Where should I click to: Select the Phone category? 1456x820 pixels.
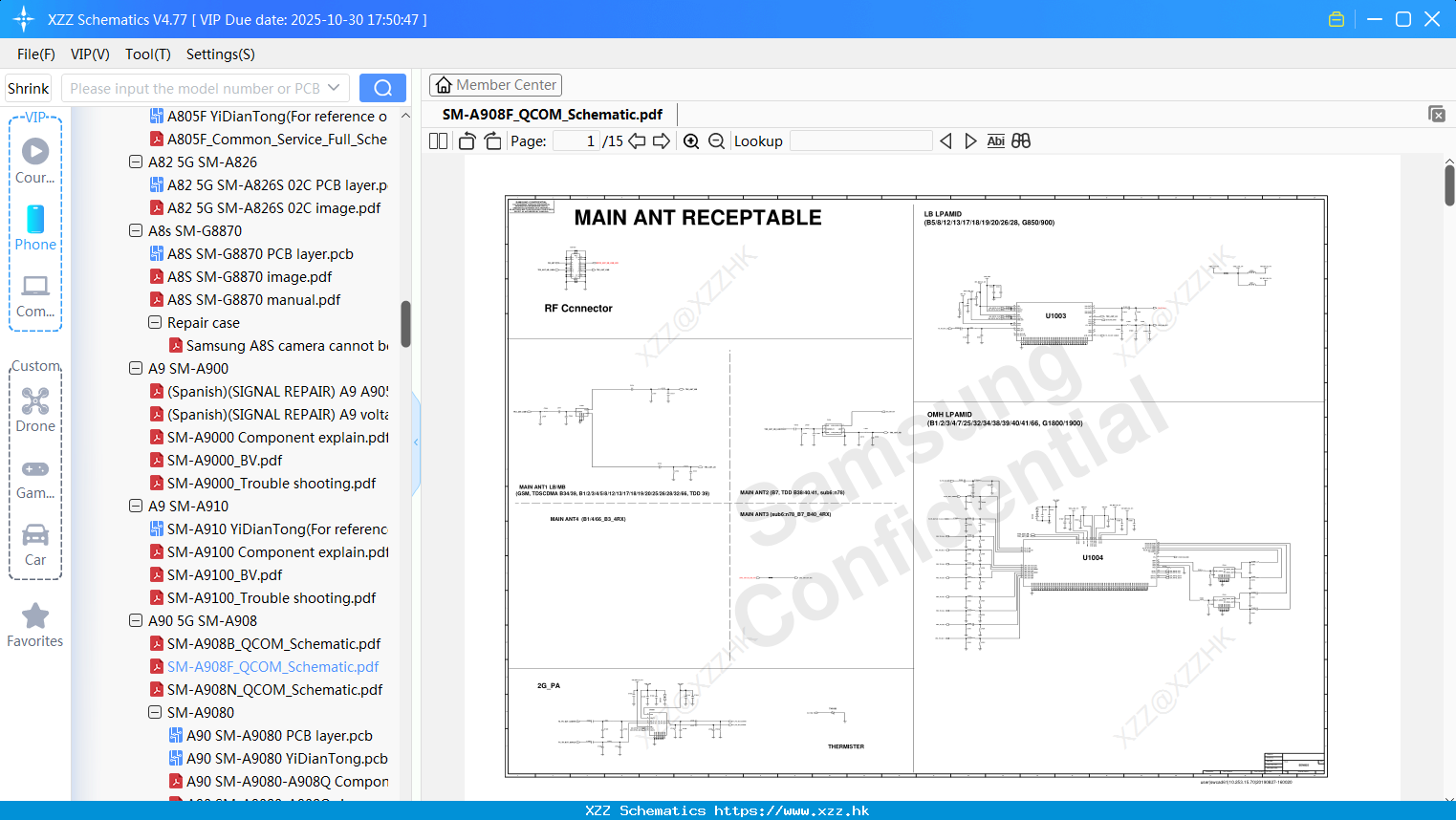pos(35,227)
